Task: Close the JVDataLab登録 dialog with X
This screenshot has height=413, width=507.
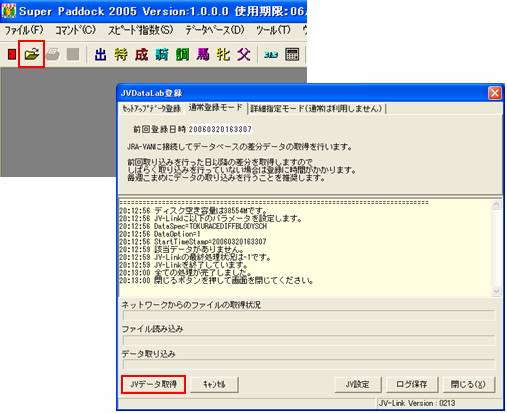Action: click(495, 93)
